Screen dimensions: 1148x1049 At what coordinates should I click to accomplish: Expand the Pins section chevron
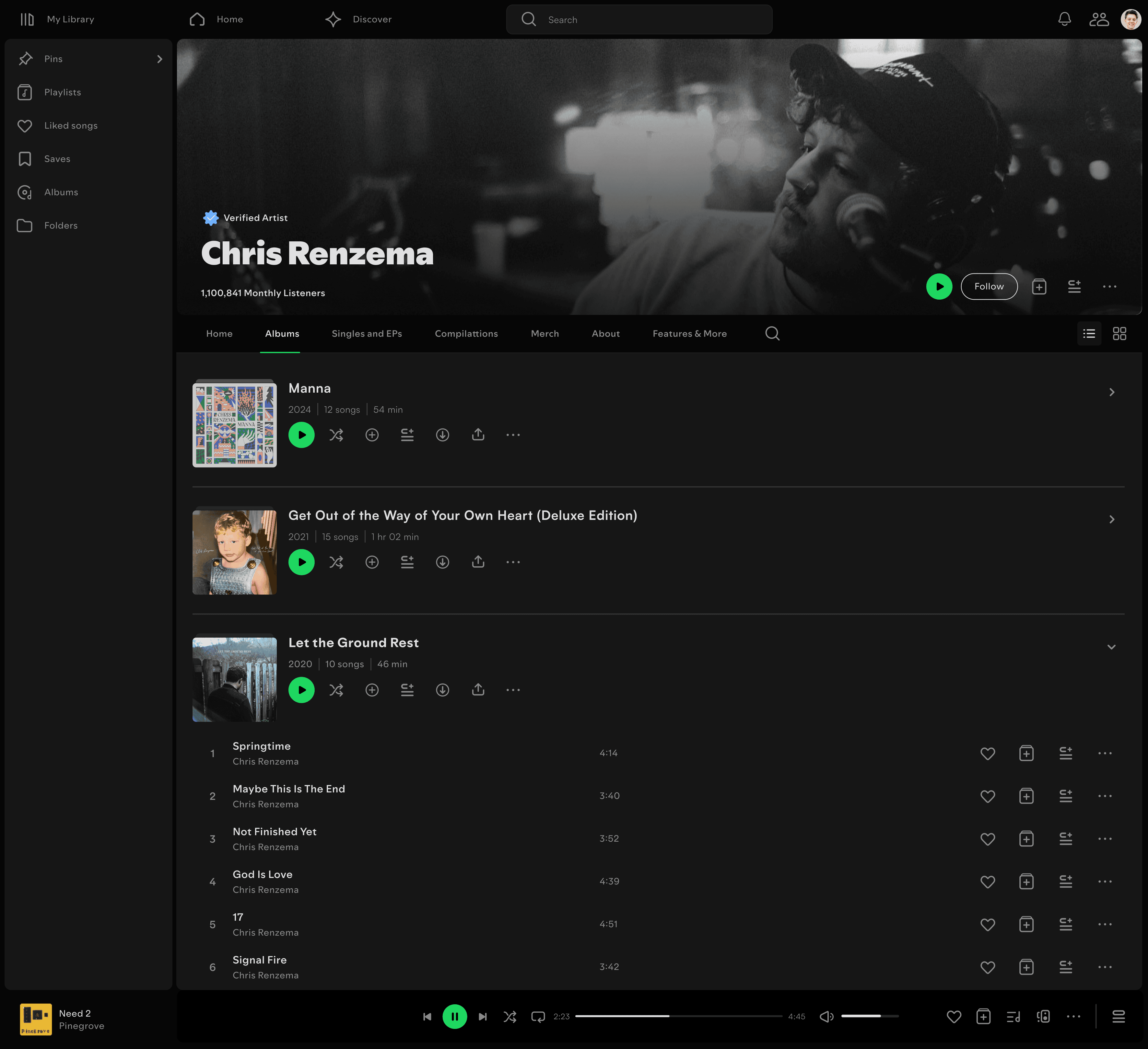[159, 59]
